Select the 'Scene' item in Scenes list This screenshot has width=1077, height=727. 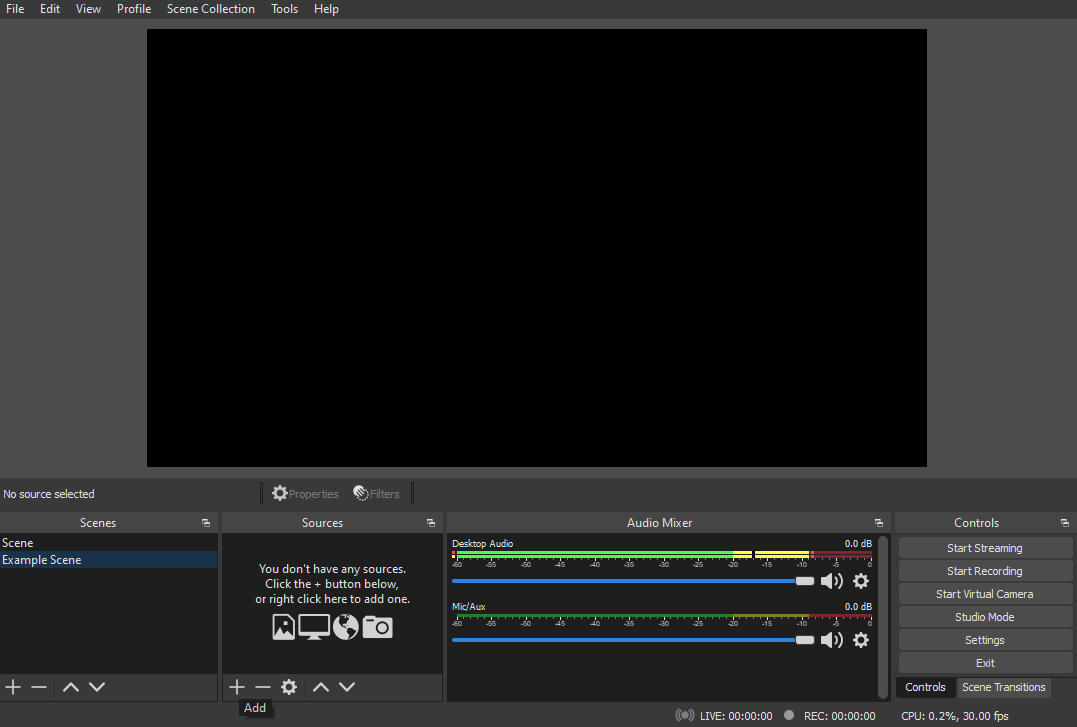(x=109, y=543)
